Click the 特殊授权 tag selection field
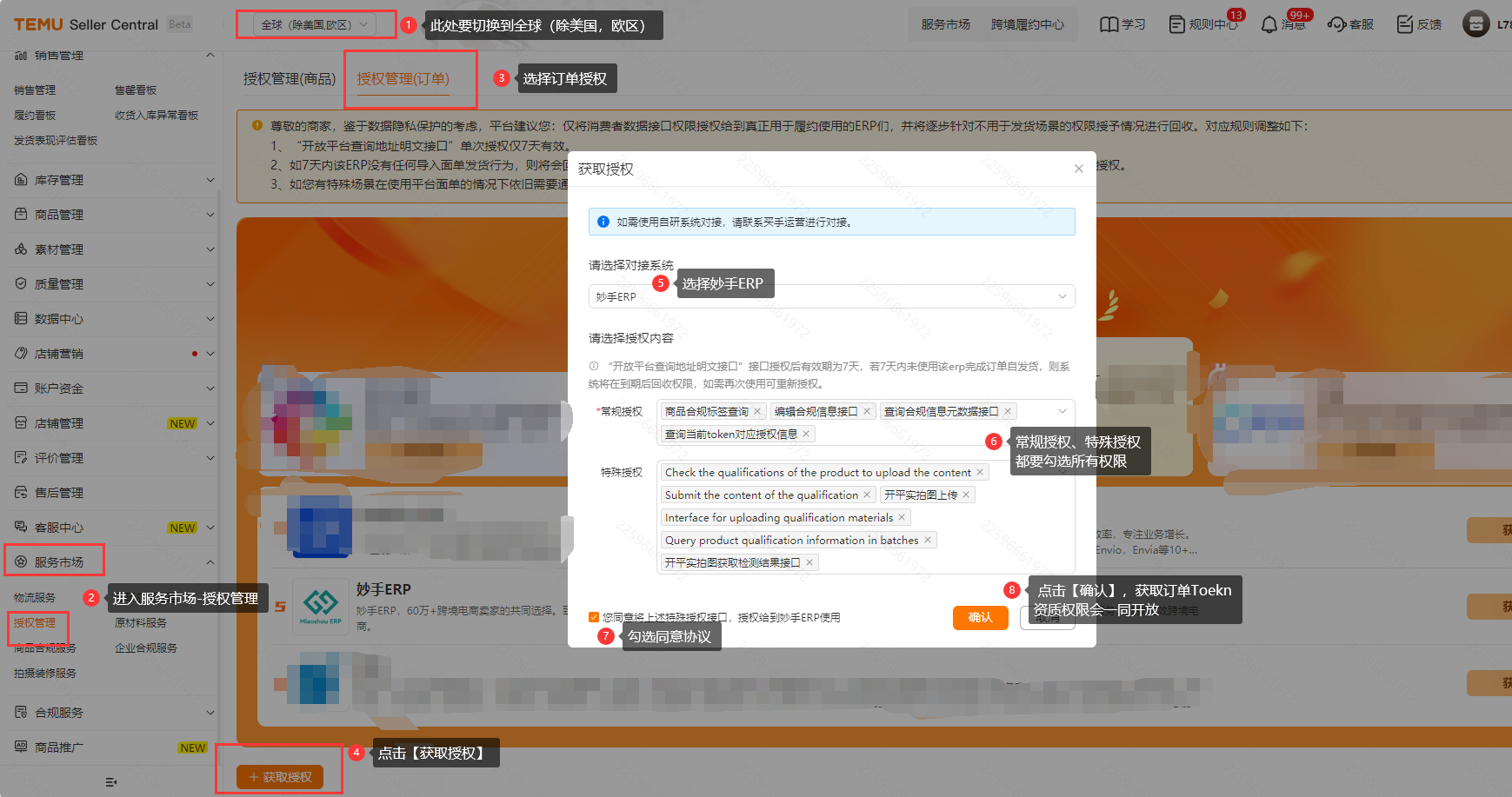Viewport: 1512px width, 797px height. click(866, 518)
